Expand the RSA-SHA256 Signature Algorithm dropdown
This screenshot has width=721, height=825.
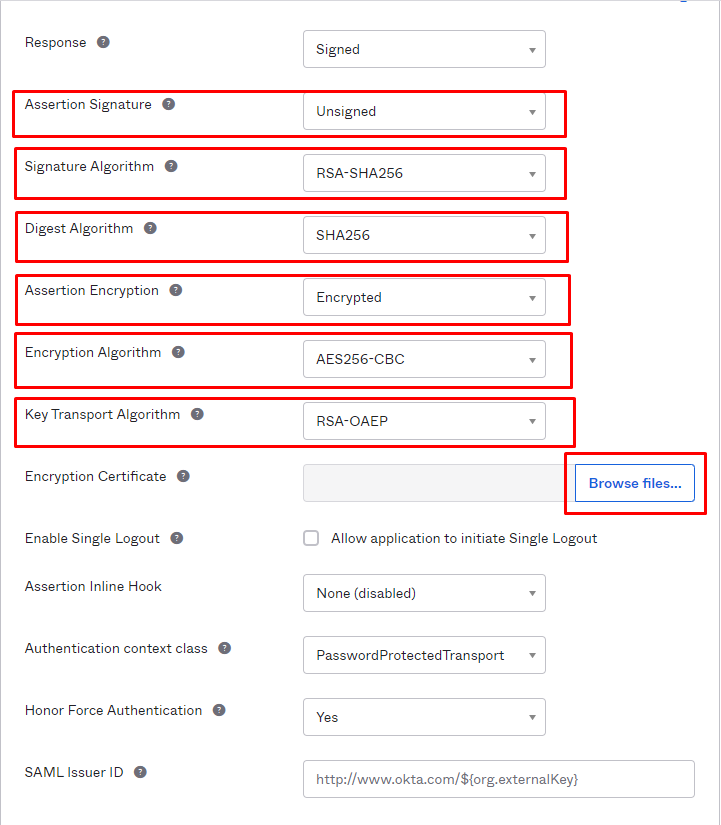tap(424, 173)
